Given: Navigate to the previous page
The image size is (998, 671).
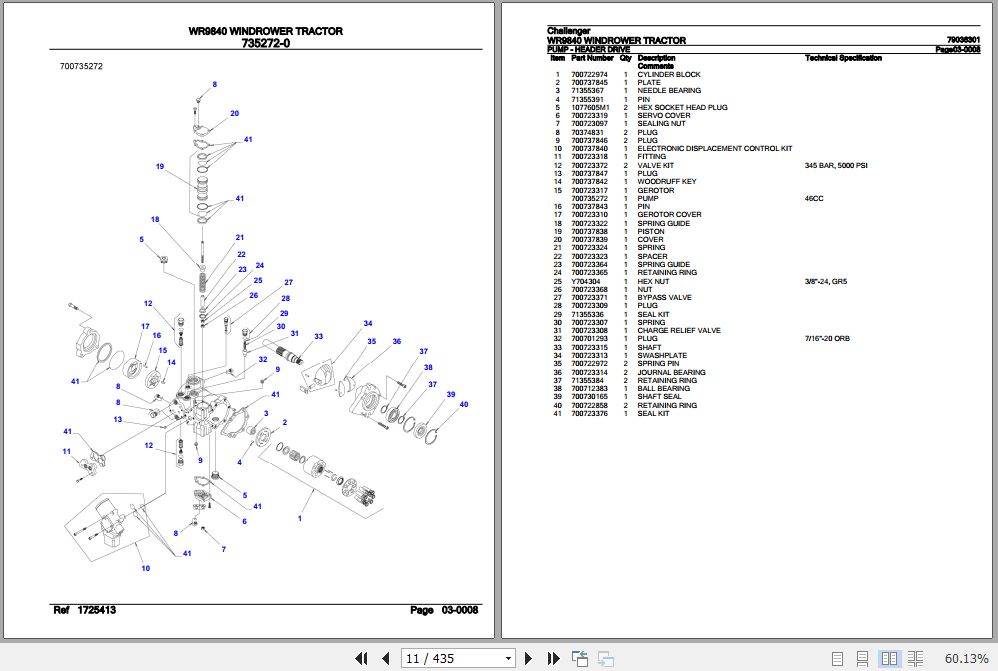Looking at the screenshot, I should tap(386, 658).
